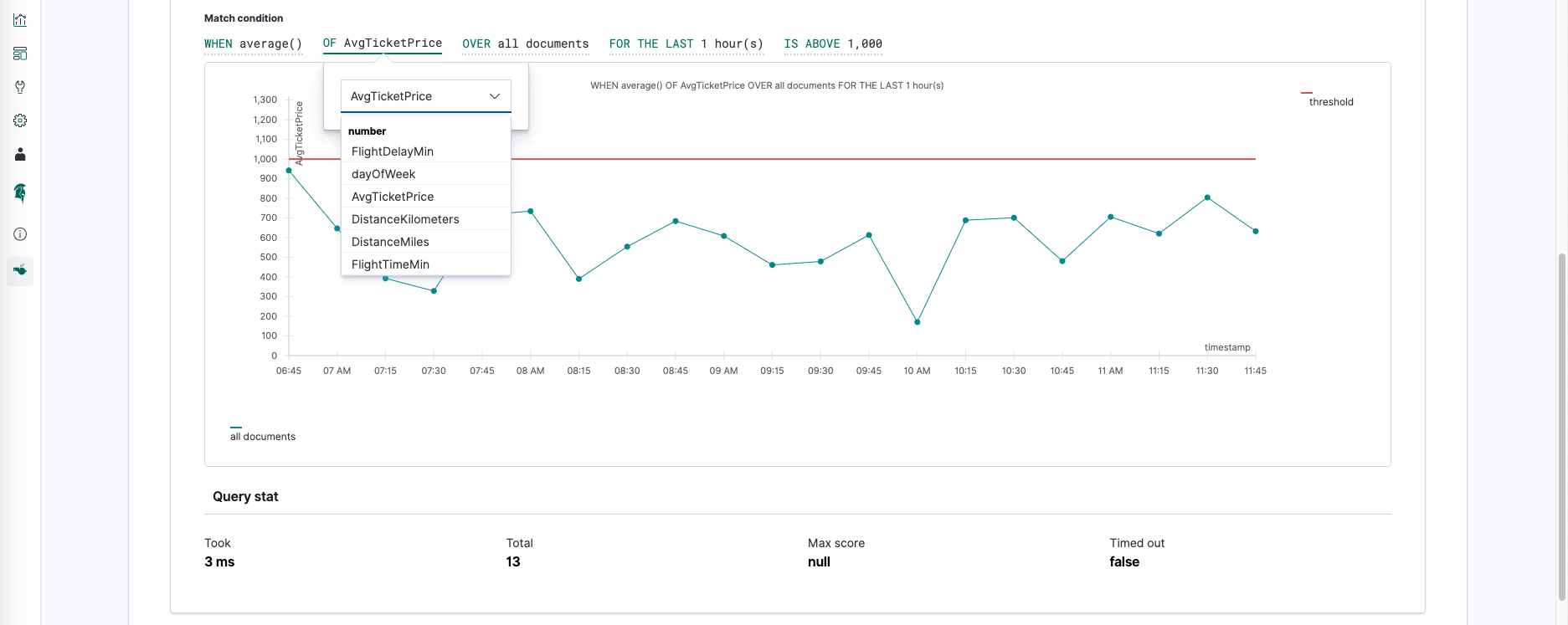Click the chevron arrow of the field selector

495,96
